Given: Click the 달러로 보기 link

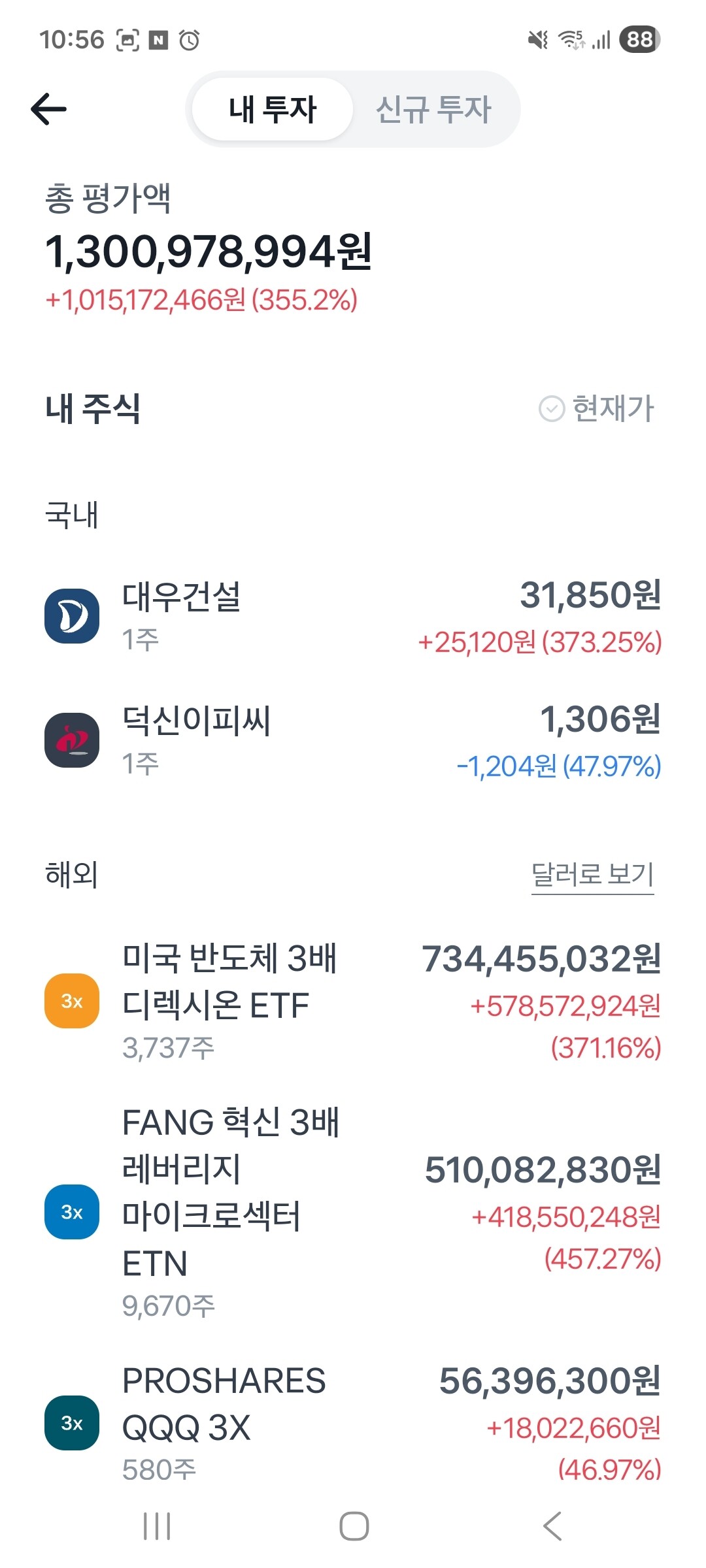Looking at the screenshot, I should coord(592,875).
